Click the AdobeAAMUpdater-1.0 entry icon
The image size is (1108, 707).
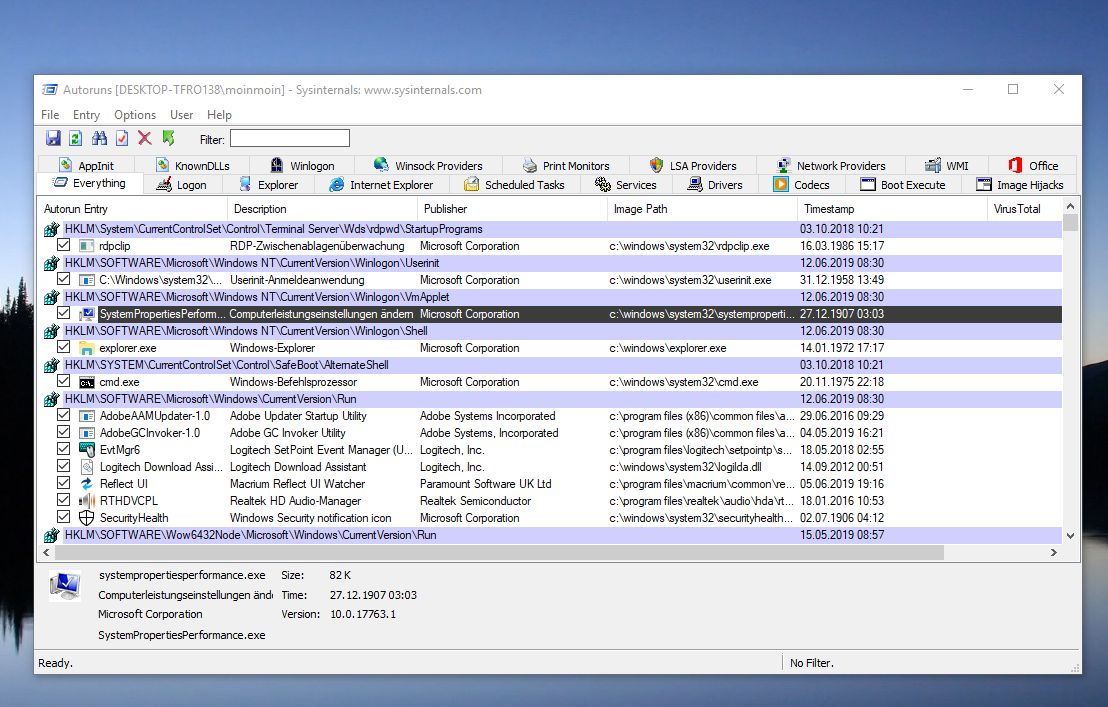click(x=86, y=416)
